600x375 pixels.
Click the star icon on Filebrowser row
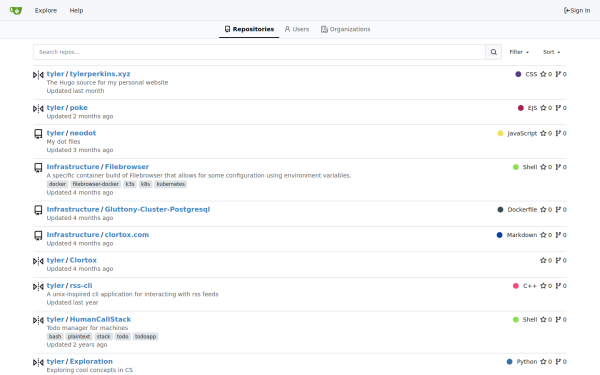pos(543,167)
